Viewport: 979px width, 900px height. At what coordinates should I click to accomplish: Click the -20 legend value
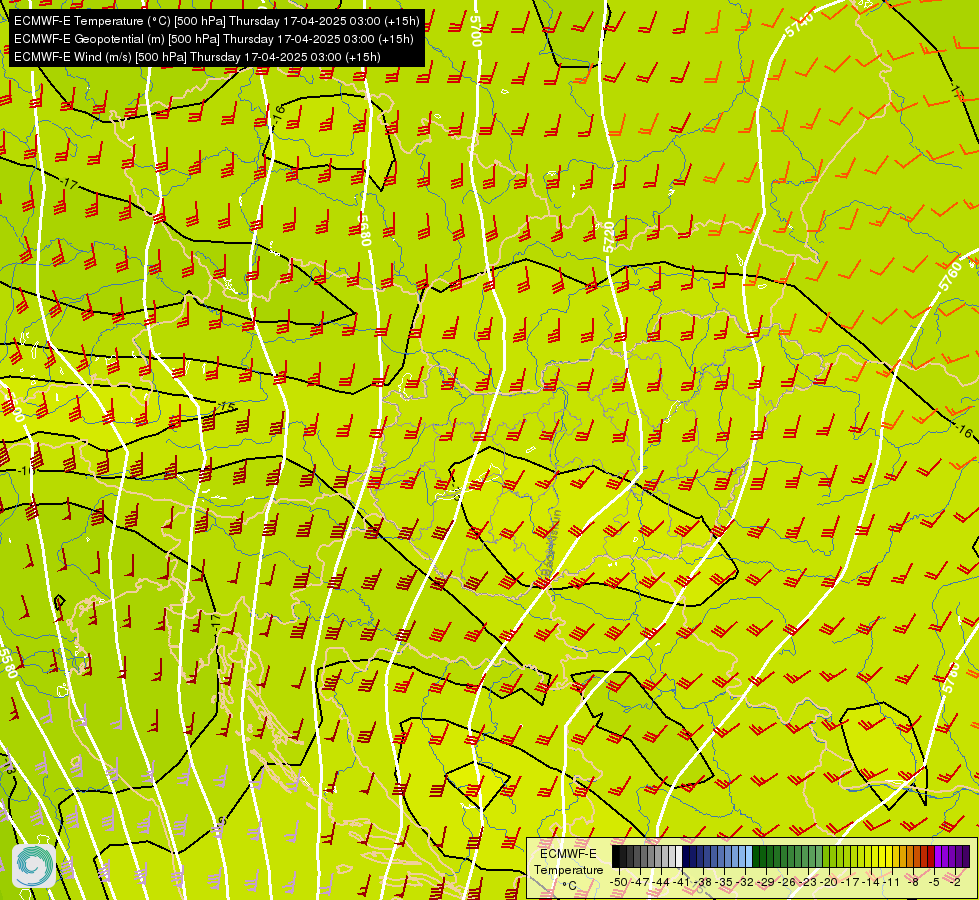click(x=829, y=882)
